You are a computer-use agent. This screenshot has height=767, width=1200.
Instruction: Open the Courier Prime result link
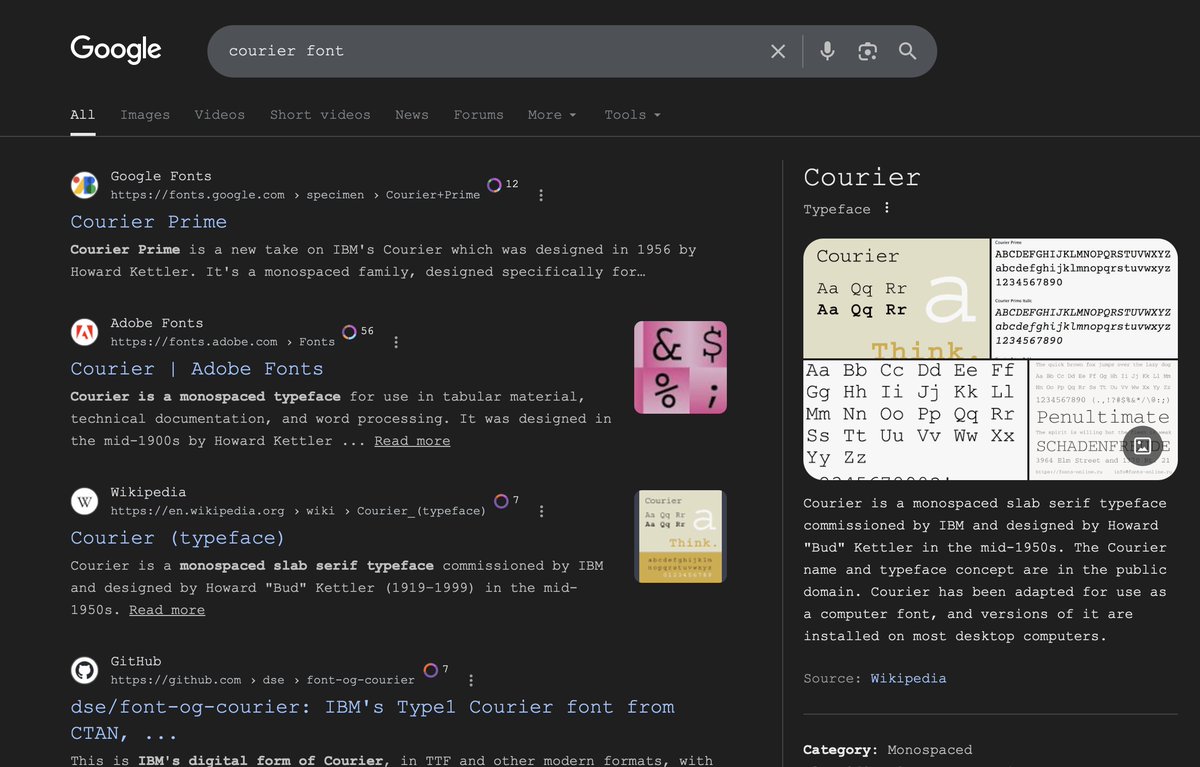pos(149,222)
